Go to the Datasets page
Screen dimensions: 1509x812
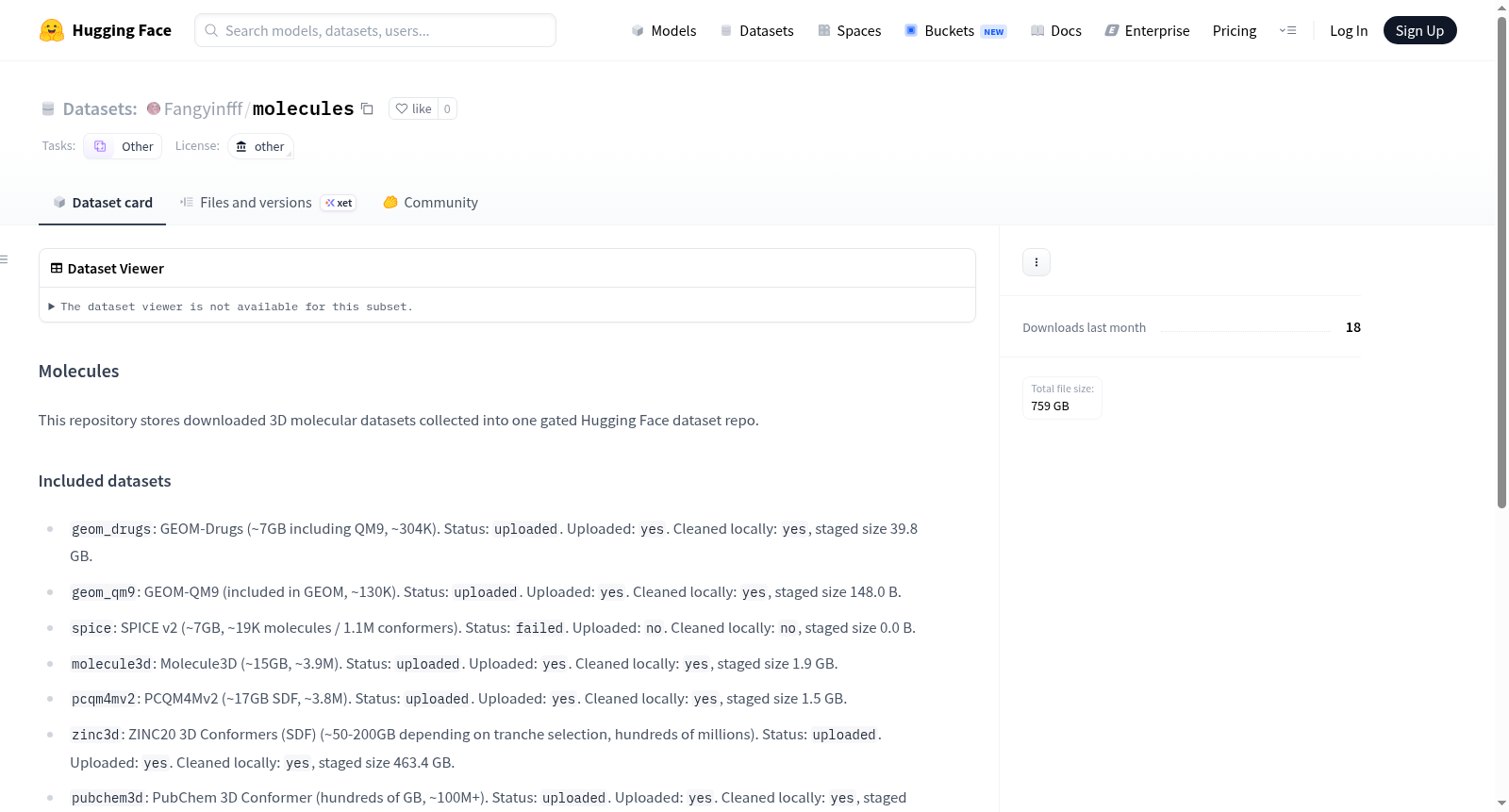tap(756, 30)
